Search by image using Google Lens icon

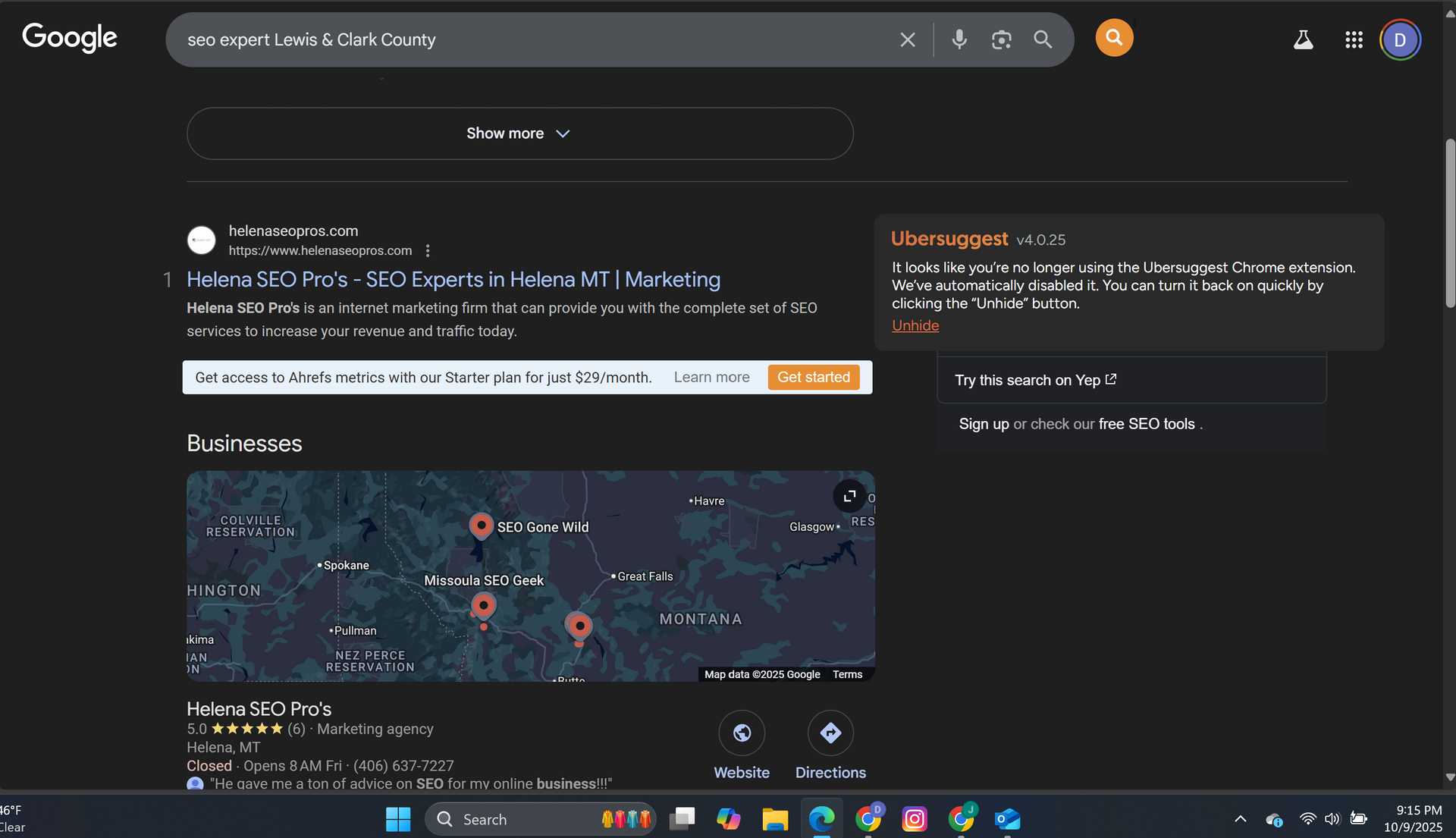pos(1001,39)
